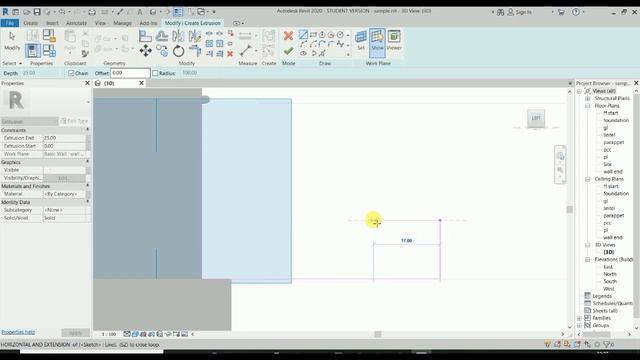The image size is (640, 360).
Task: Open the North elevation in Project Browser
Action: [x=610, y=274]
